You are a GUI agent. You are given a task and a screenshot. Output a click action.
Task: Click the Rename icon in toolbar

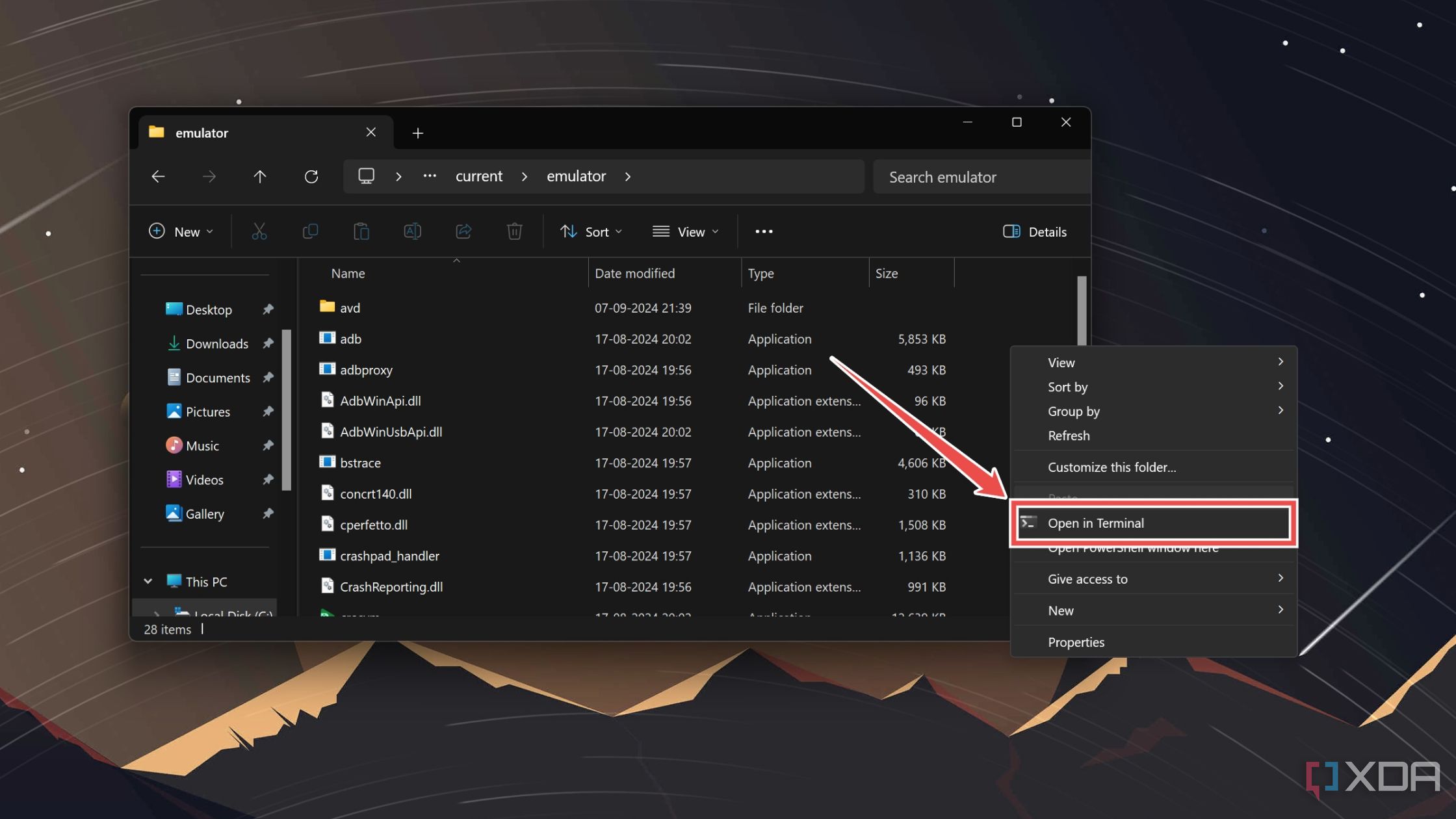pos(412,232)
